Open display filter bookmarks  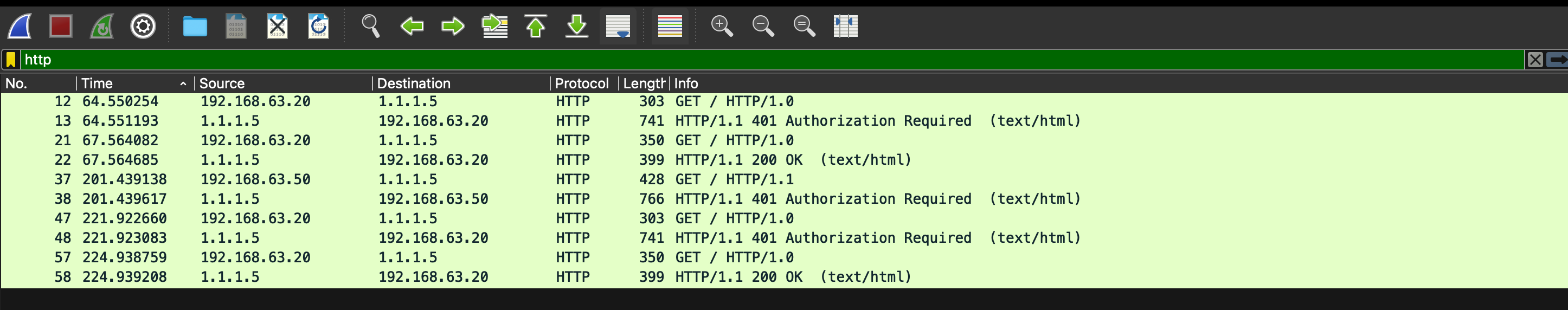(11, 60)
